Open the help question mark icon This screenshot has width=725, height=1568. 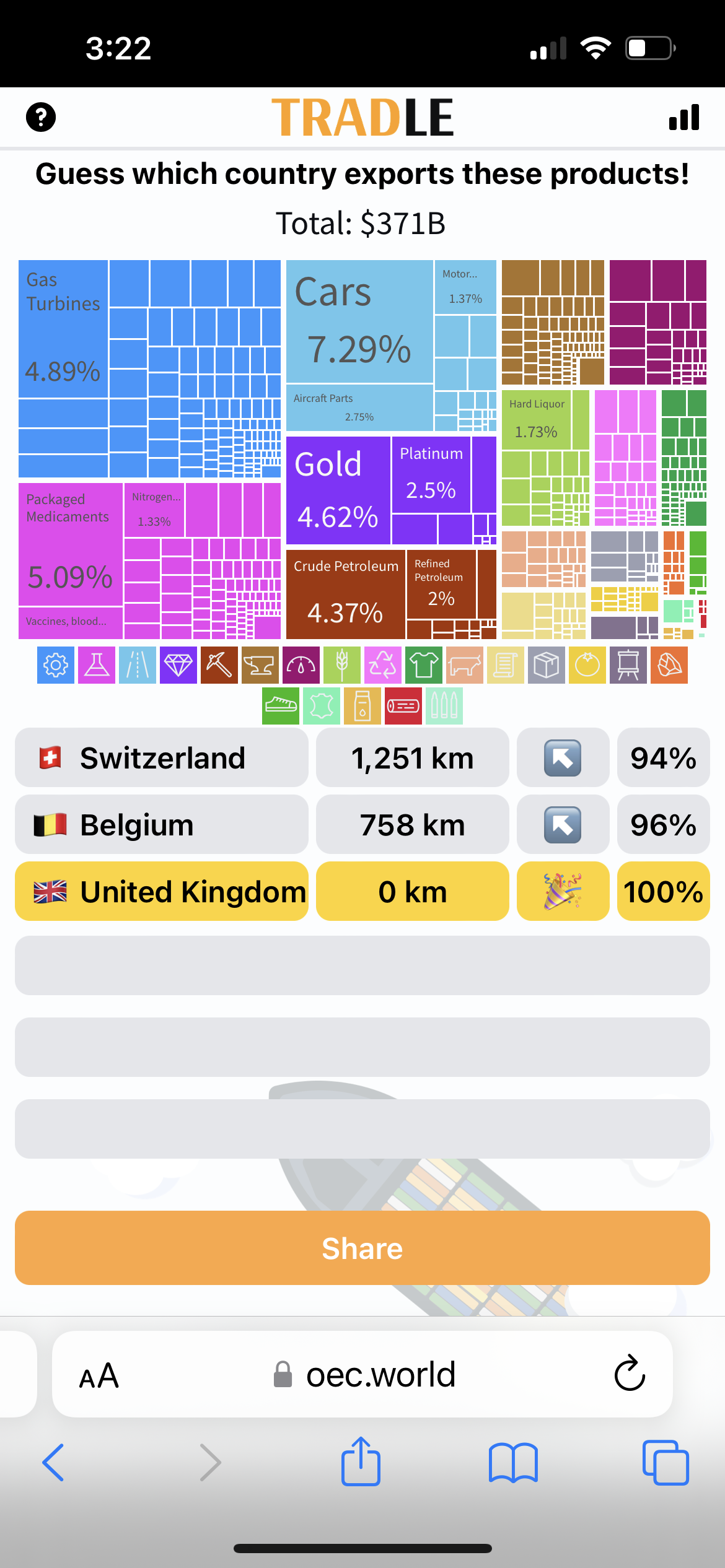(41, 117)
